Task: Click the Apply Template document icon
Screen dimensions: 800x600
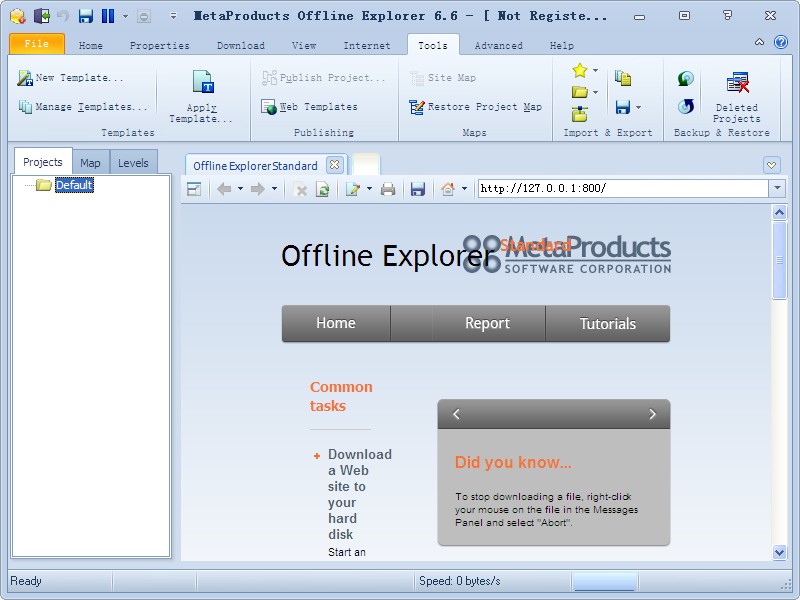Action: tap(203, 82)
